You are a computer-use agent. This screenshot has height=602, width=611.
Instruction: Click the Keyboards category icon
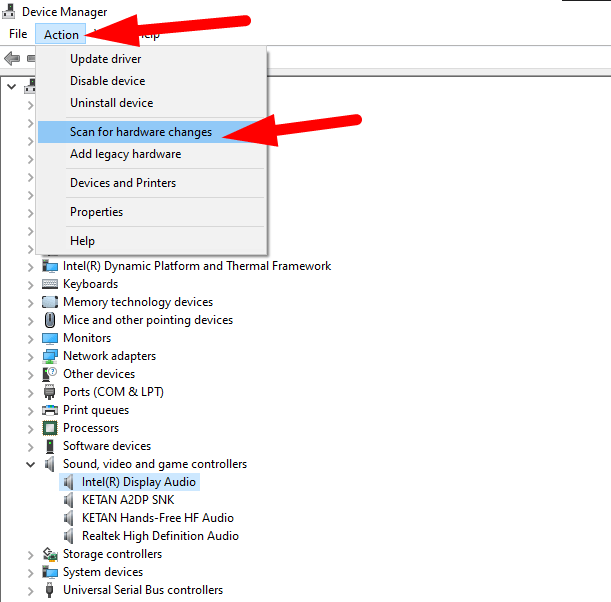[x=50, y=284]
